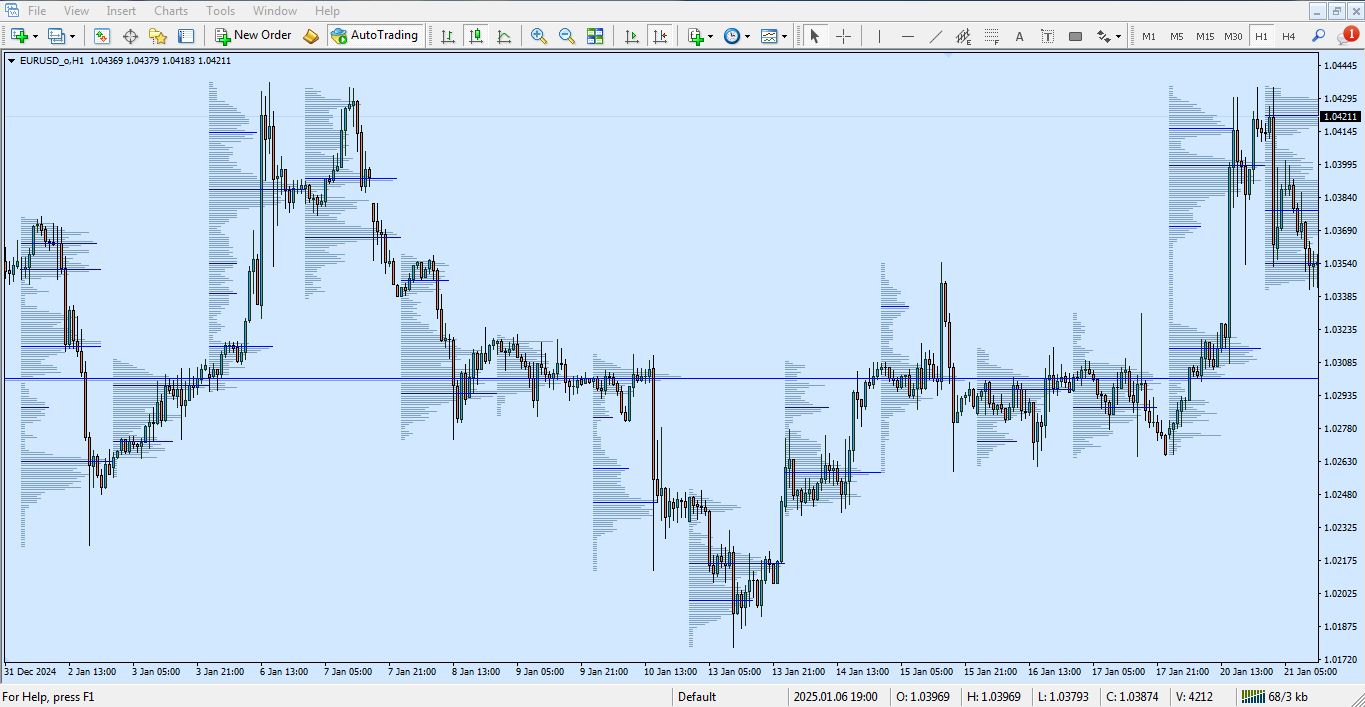Click the triangle beside EURUSD_o,H1 label
The width and height of the screenshot is (1365, 707).
[11, 60]
